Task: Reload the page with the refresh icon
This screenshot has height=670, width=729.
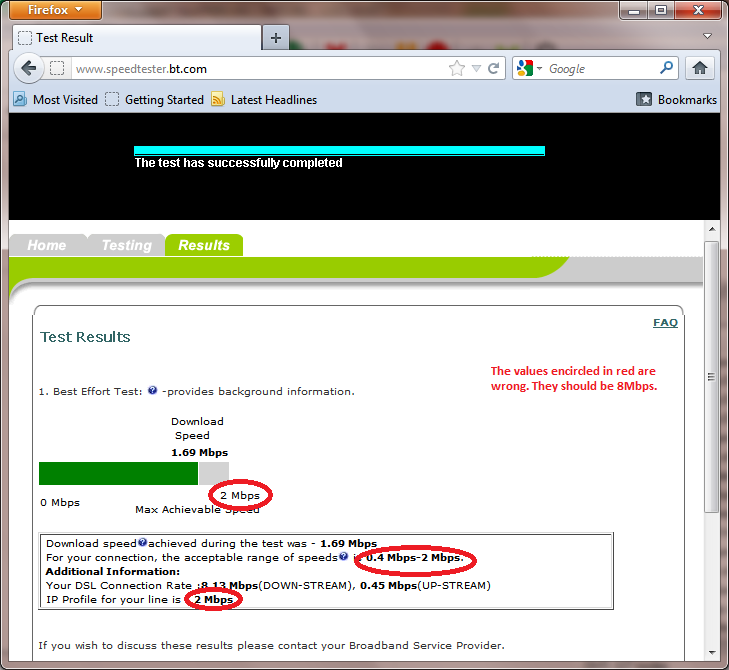Action: pyautogui.click(x=493, y=69)
